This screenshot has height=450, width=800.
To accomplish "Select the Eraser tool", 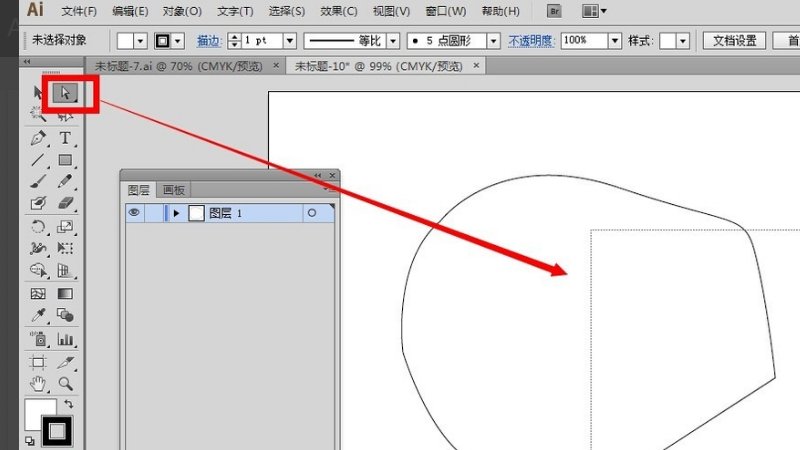I will pos(65,203).
